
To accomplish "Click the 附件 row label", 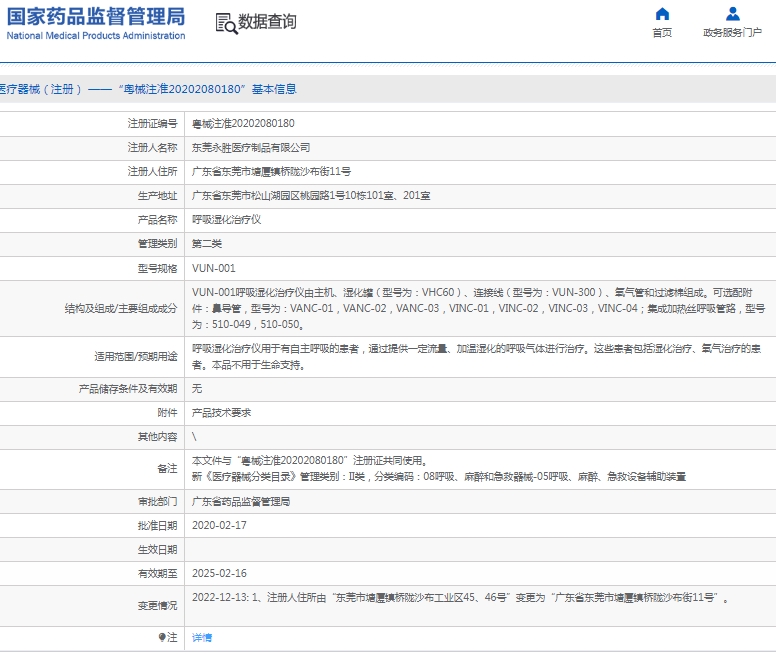I will [167, 413].
